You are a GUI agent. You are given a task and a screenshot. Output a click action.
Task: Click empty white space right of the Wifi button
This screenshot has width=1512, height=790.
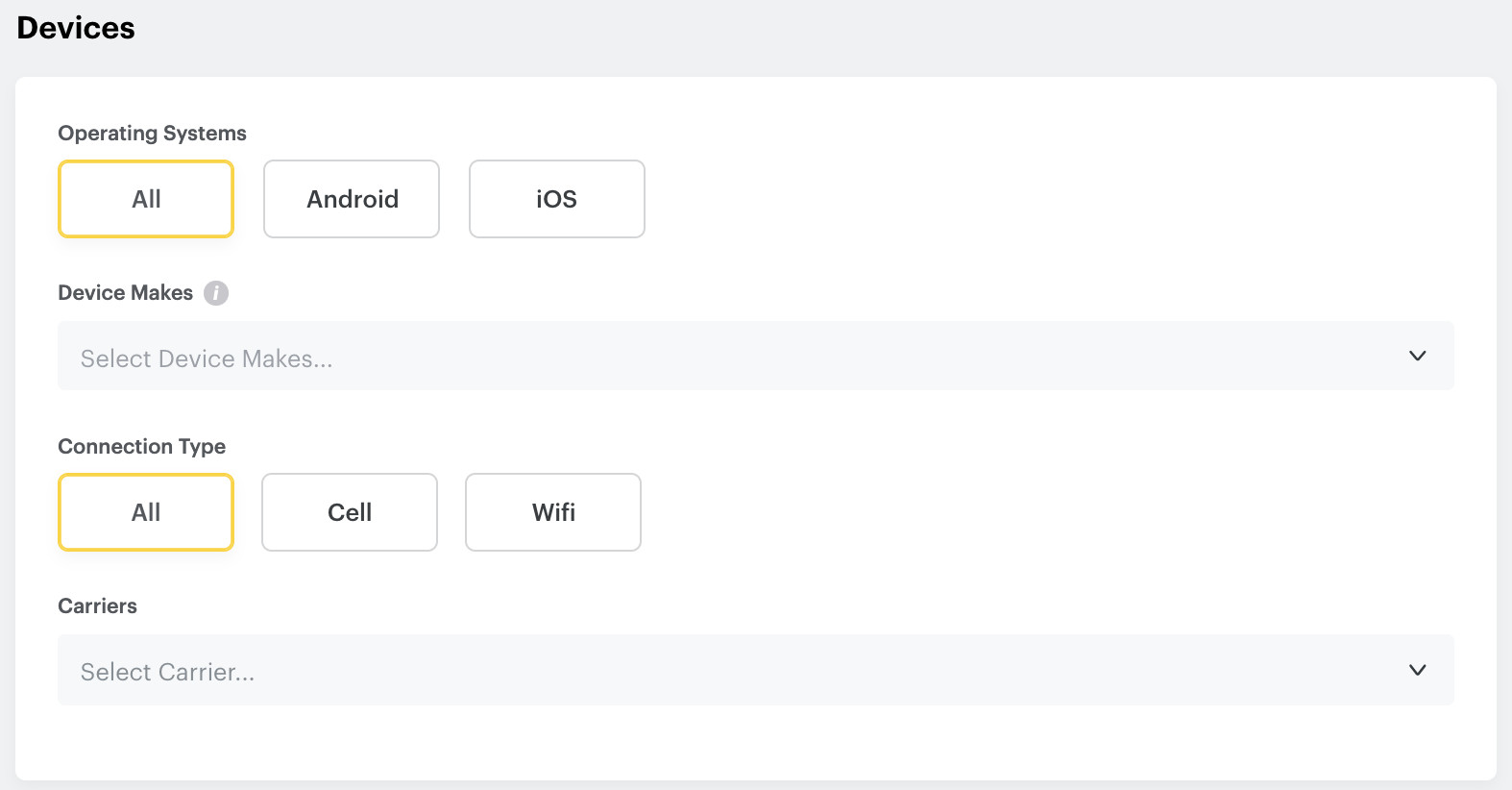[x=961, y=512]
